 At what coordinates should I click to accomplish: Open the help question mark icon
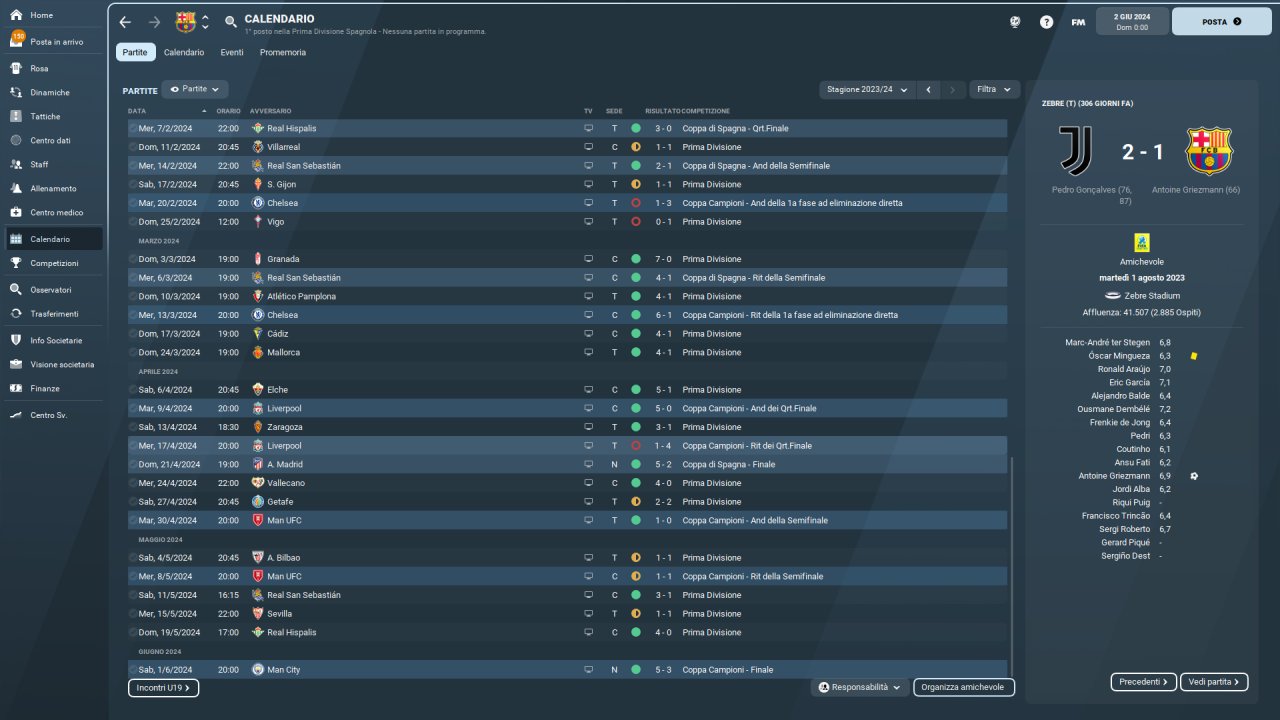point(1046,22)
